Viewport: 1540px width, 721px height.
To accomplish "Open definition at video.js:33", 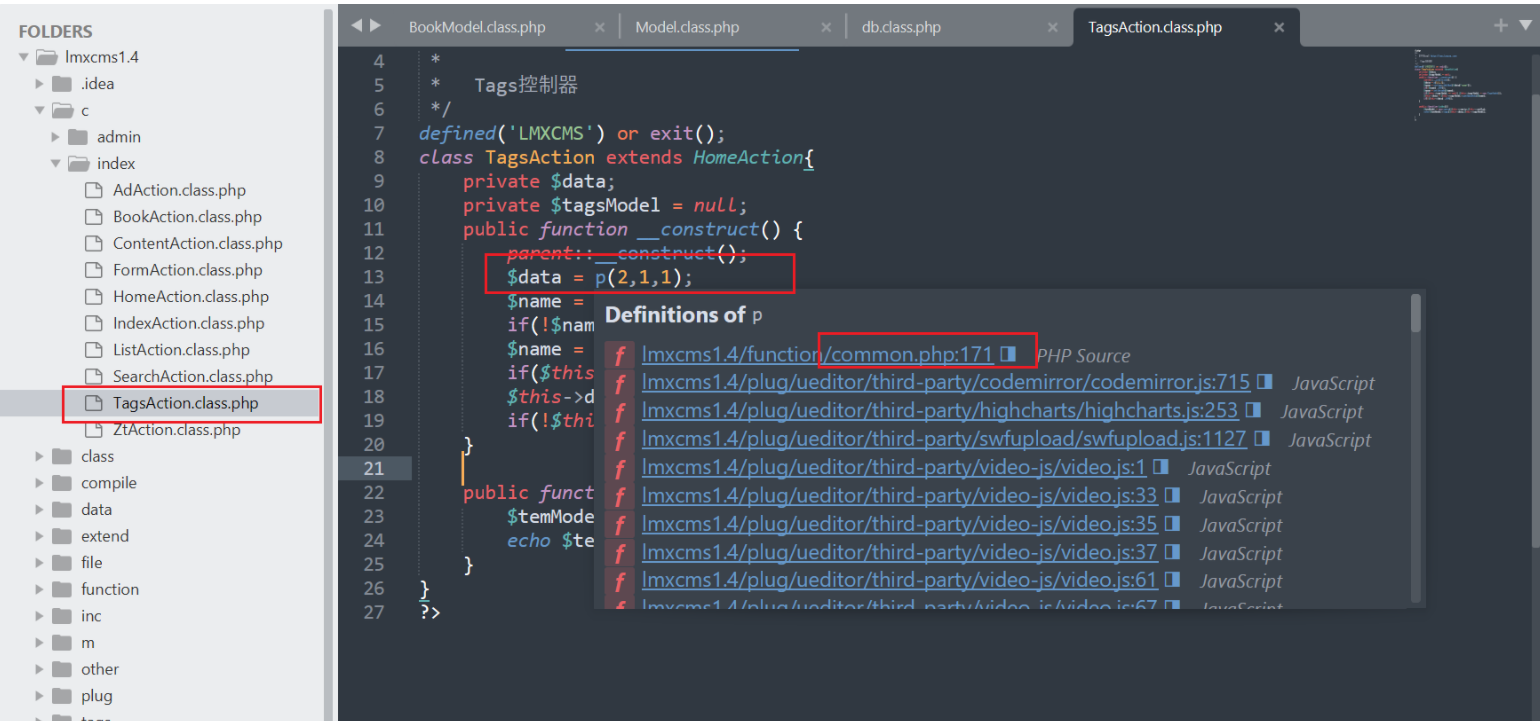I will [900, 495].
